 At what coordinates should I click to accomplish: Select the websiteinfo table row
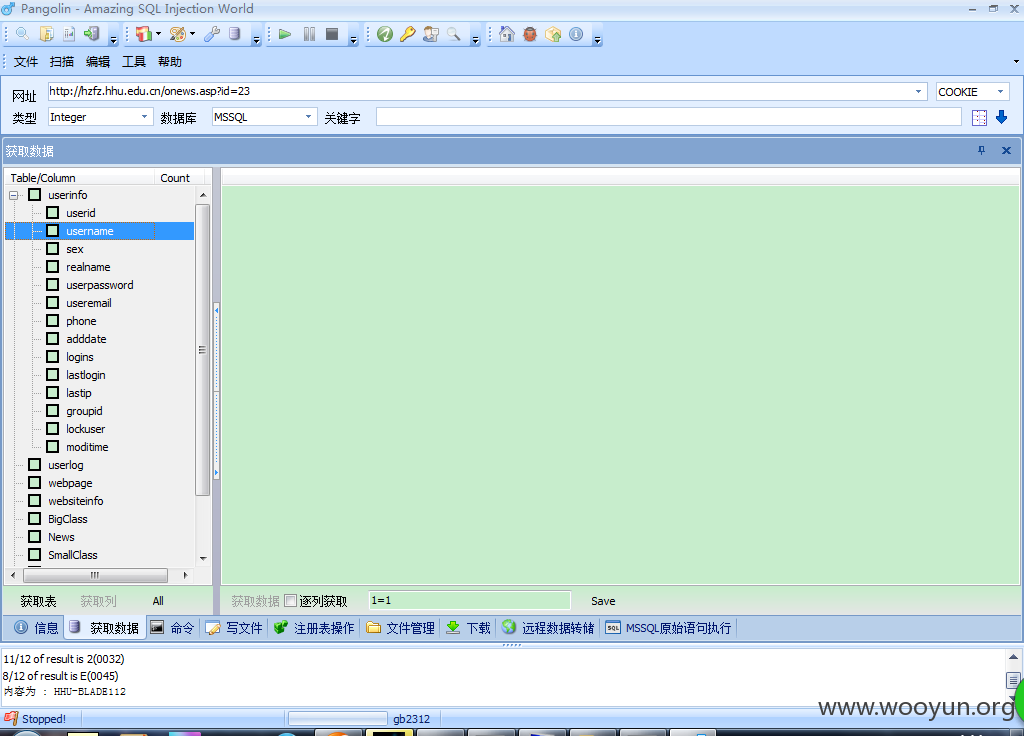click(76, 501)
